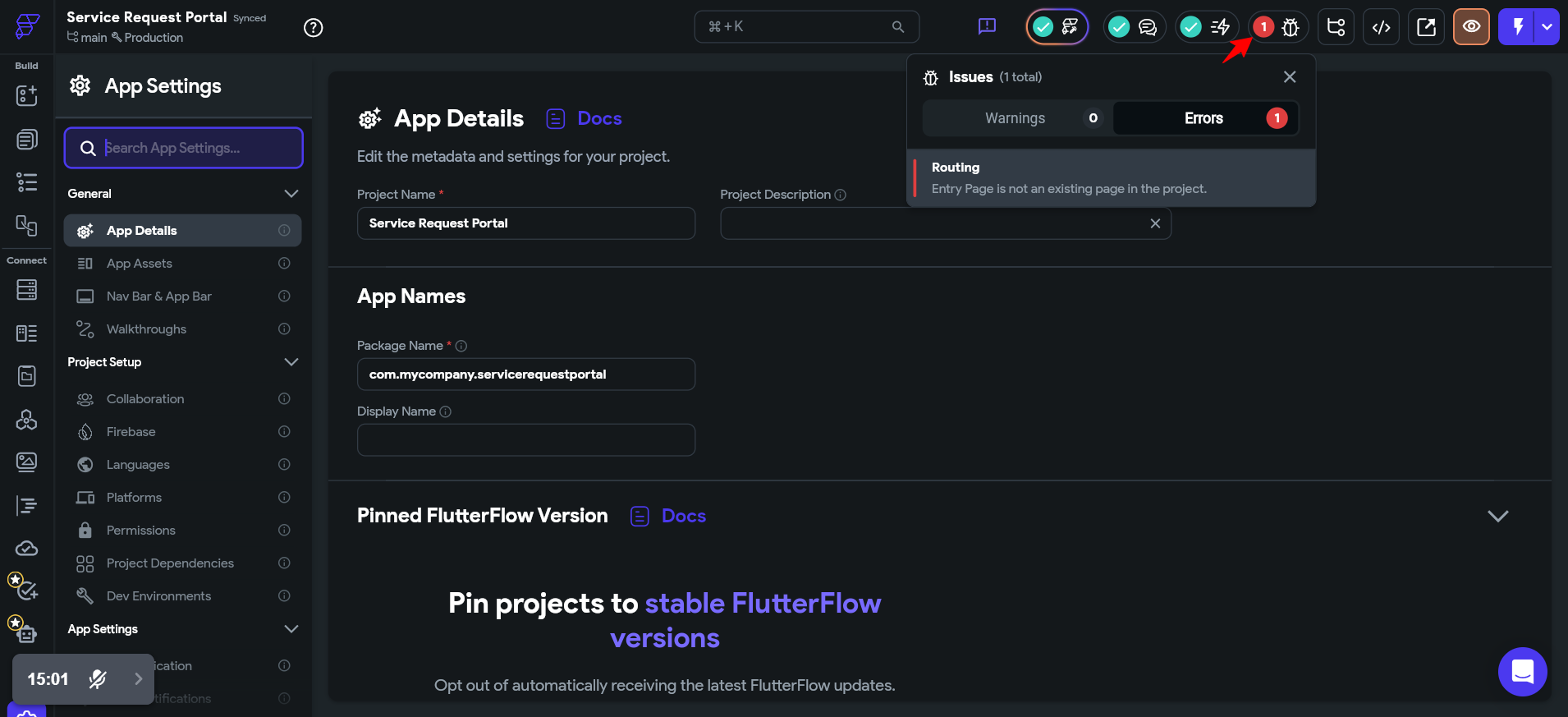This screenshot has width=1568, height=717.
Task: Open the FlutterFlow logo home menu
Action: 27,26
